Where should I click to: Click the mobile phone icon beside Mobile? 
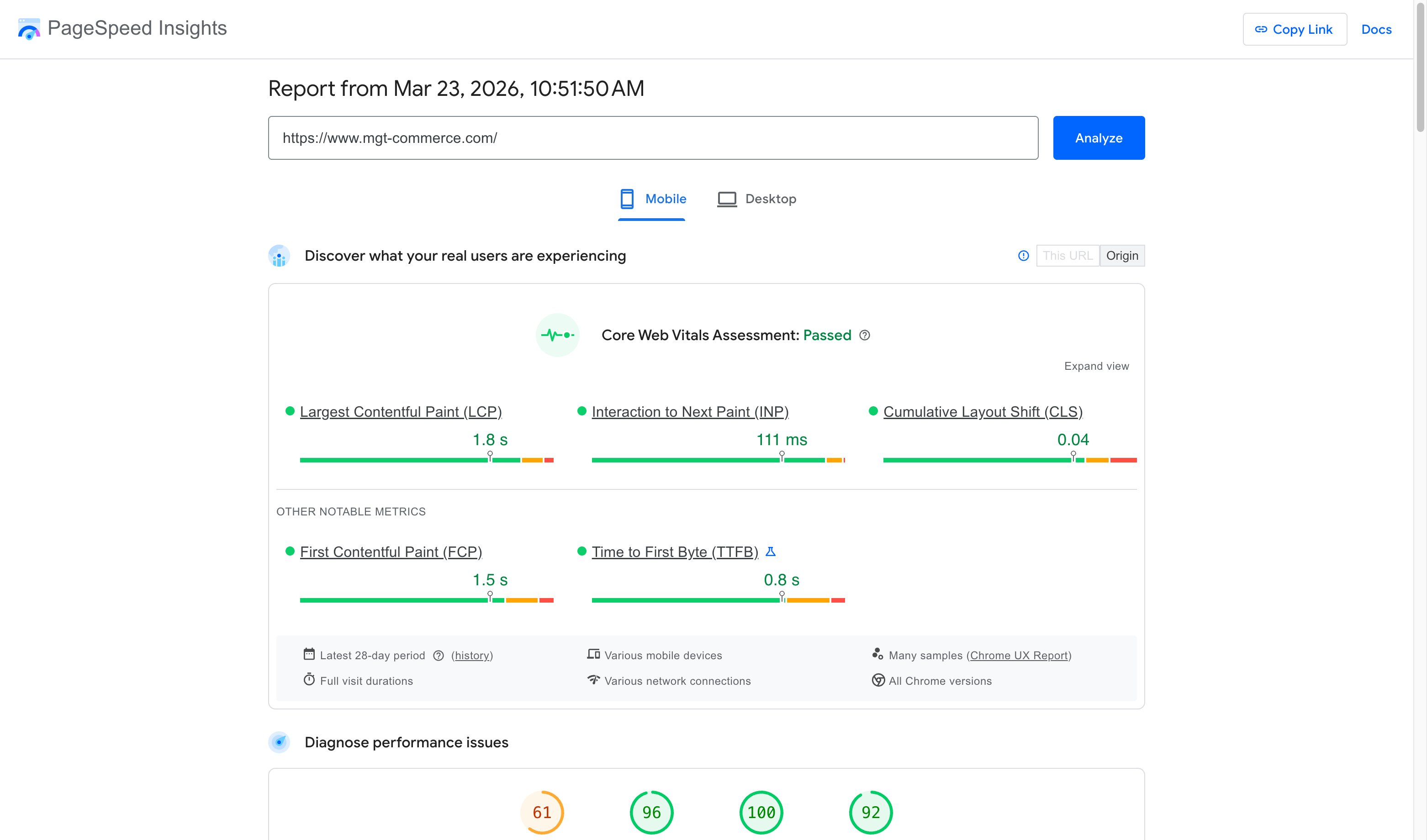point(626,199)
